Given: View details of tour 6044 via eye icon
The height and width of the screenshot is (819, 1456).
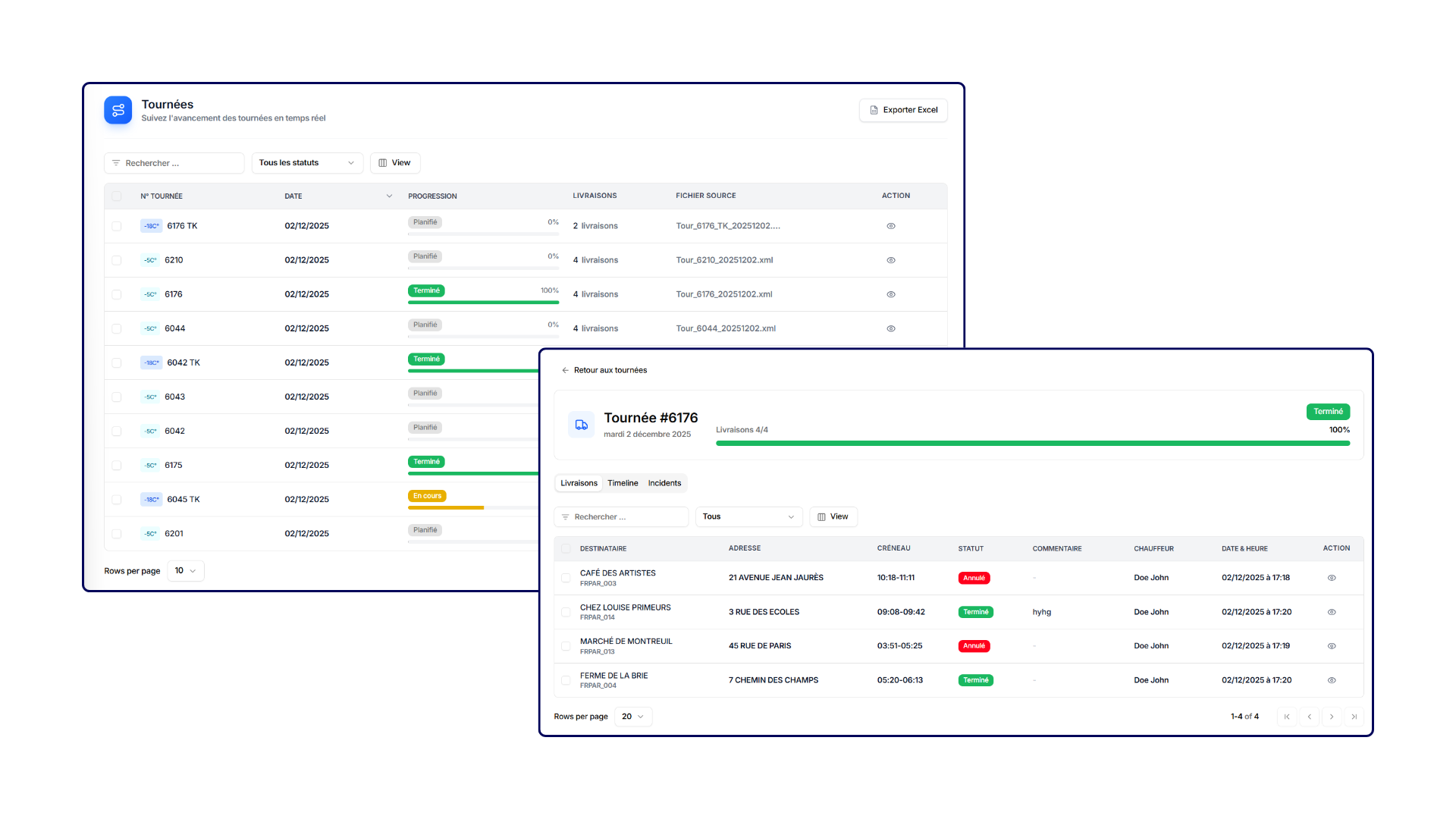Looking at the screenshot, I should 891,328.
